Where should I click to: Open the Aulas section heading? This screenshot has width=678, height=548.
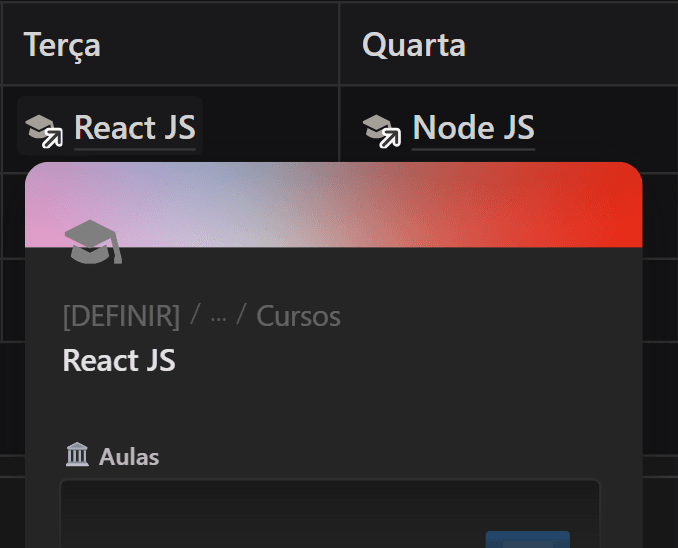[x=129, y=457]
